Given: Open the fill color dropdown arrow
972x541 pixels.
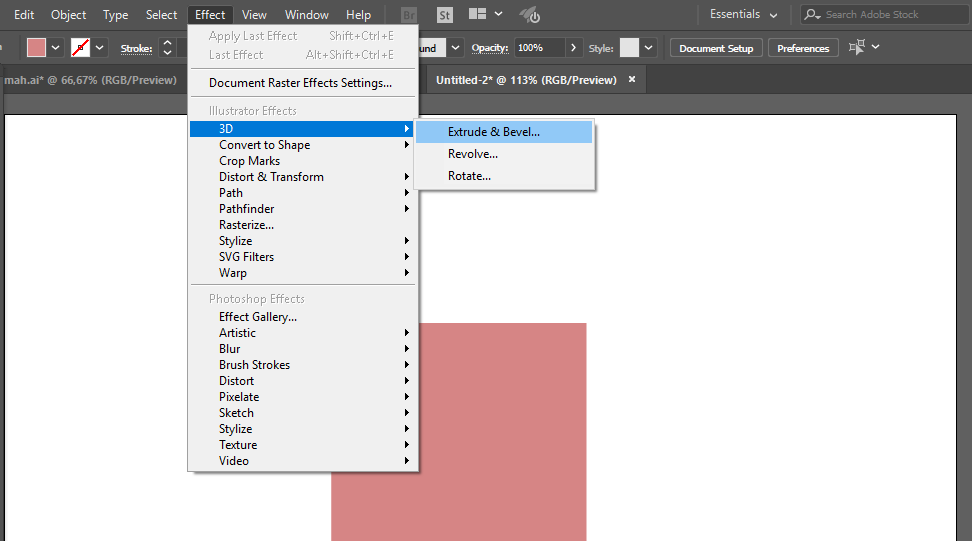Looking at the screenshot, I should tap(56, 48).
